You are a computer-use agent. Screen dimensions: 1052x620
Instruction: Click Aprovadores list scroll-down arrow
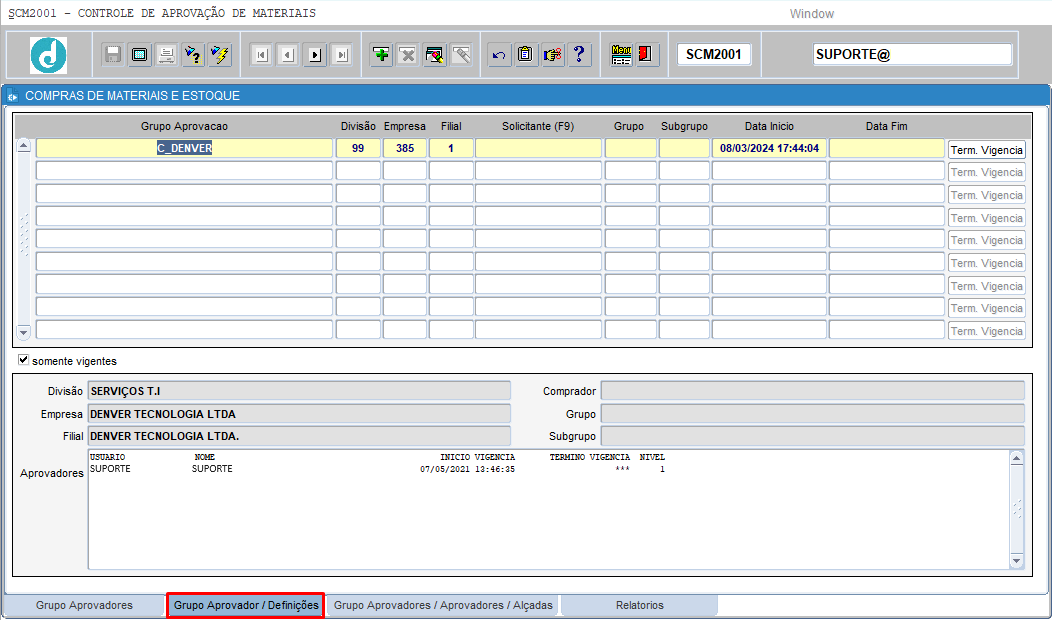pos(1016,561)
